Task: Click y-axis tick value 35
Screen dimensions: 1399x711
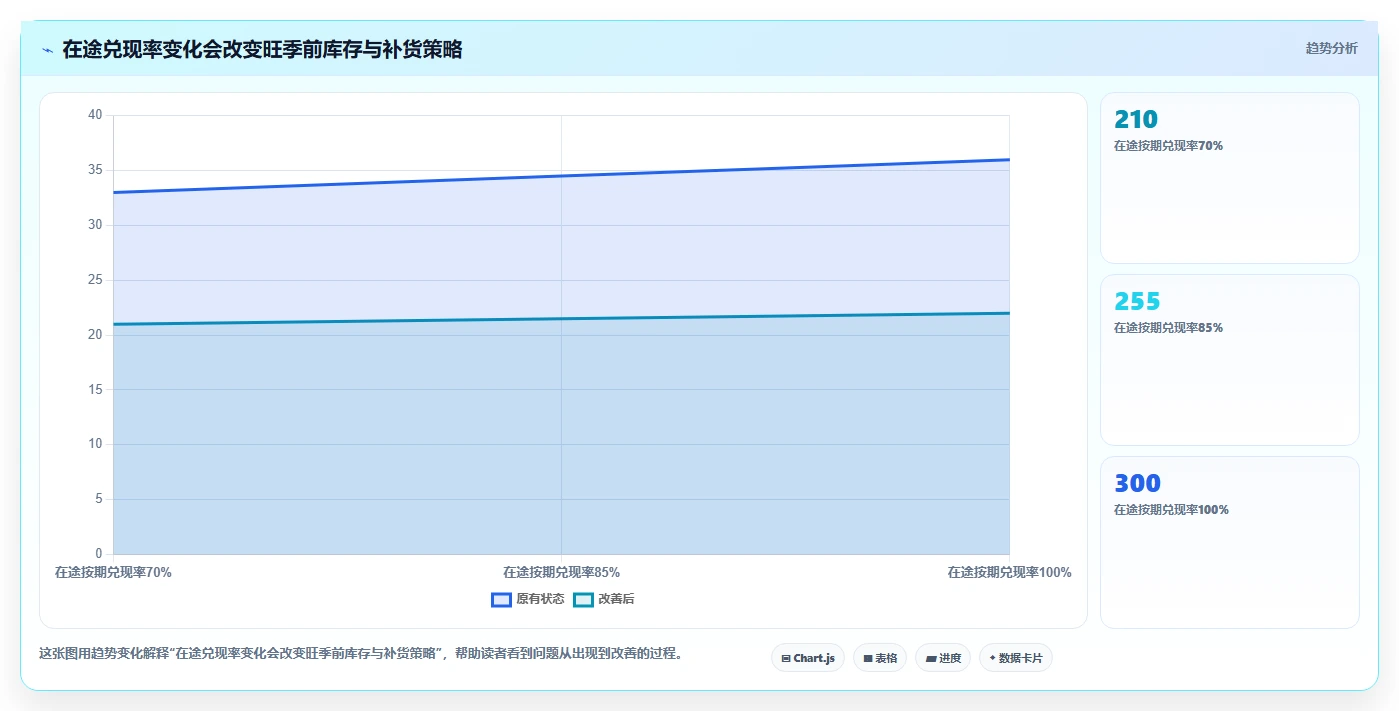Action: (x=95, y=170)
